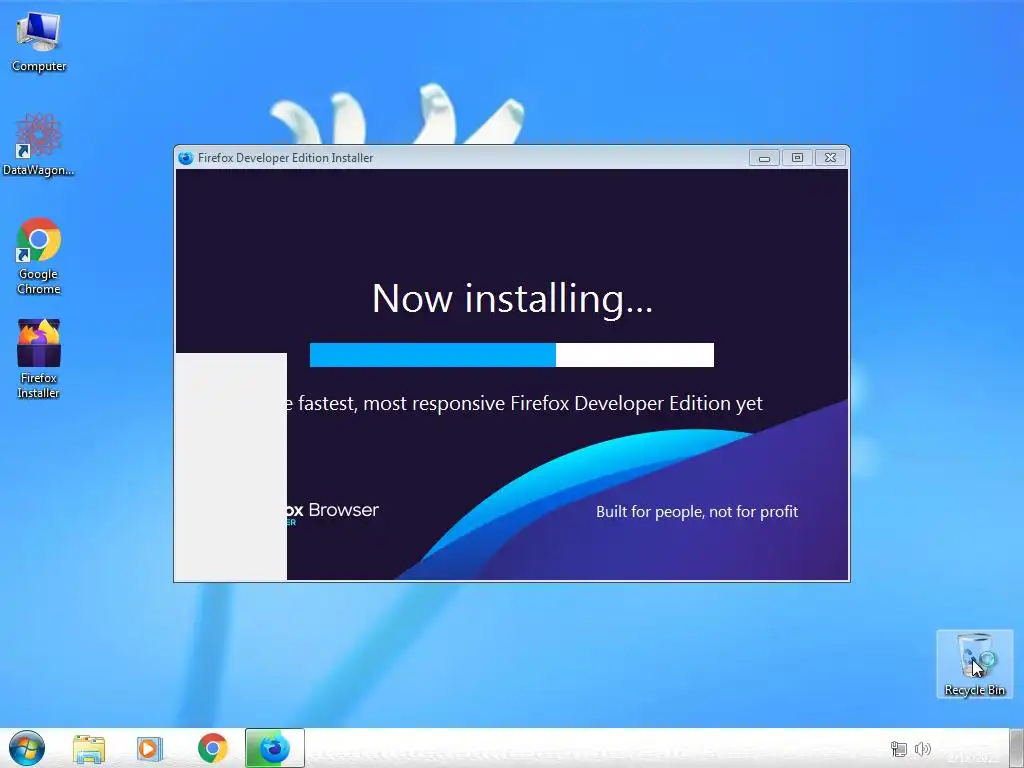This screenshot has height=768, width=1024.
Task: Launch Chrome from the taskbar
Action: pos(212,748)
